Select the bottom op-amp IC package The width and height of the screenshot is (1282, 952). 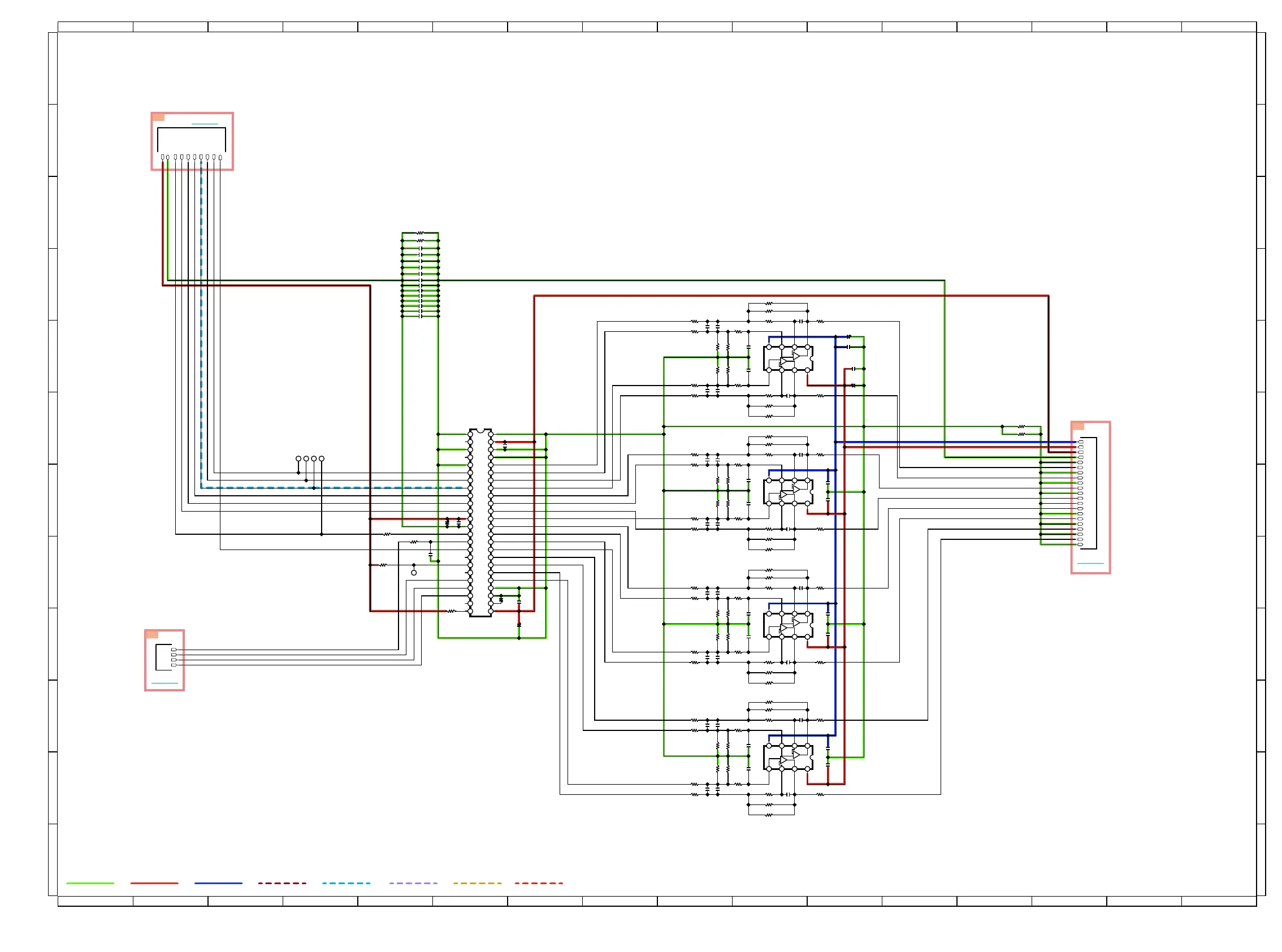coord(788,757)
